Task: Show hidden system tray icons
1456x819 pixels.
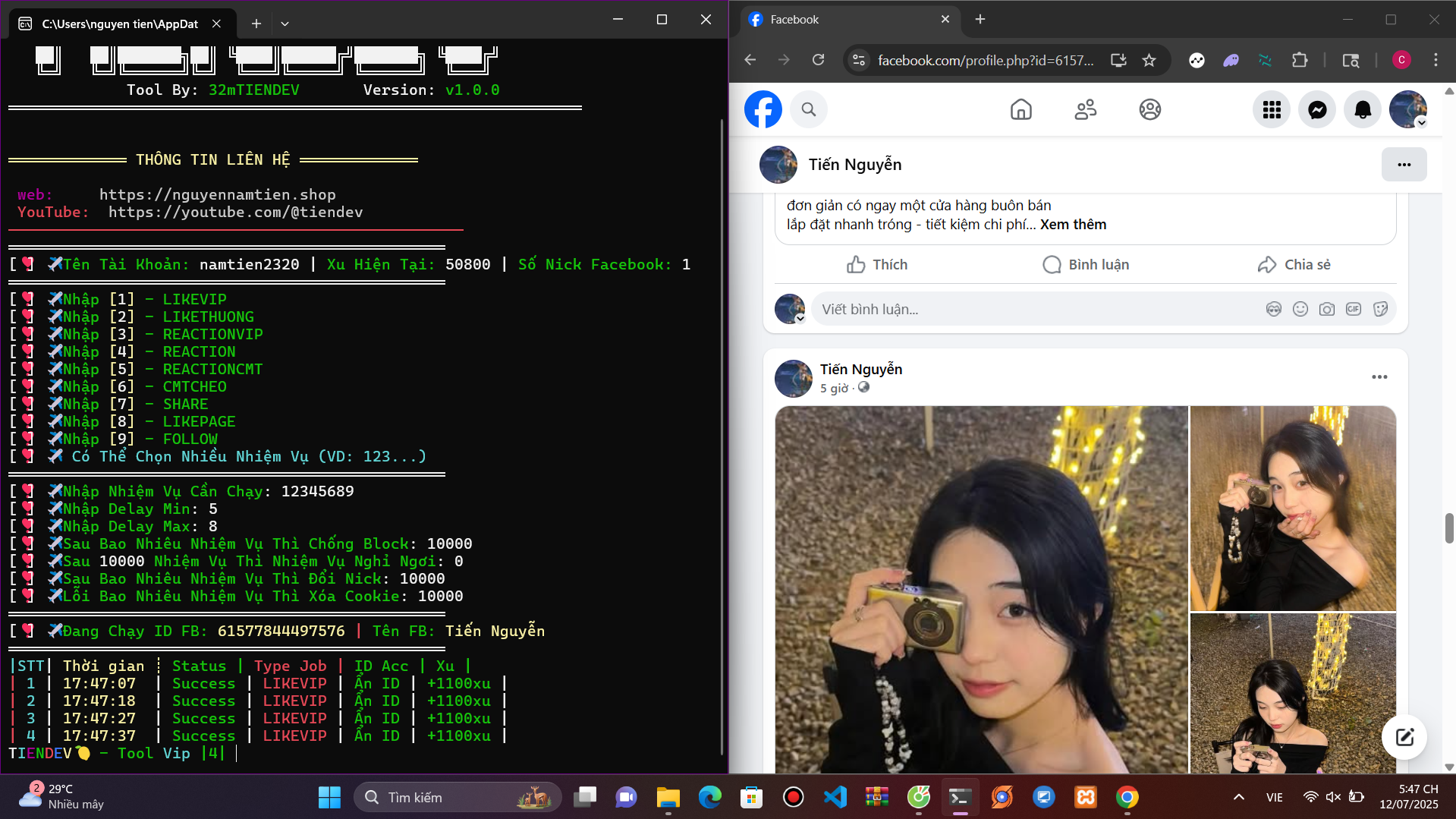Action: [1238, 797]
